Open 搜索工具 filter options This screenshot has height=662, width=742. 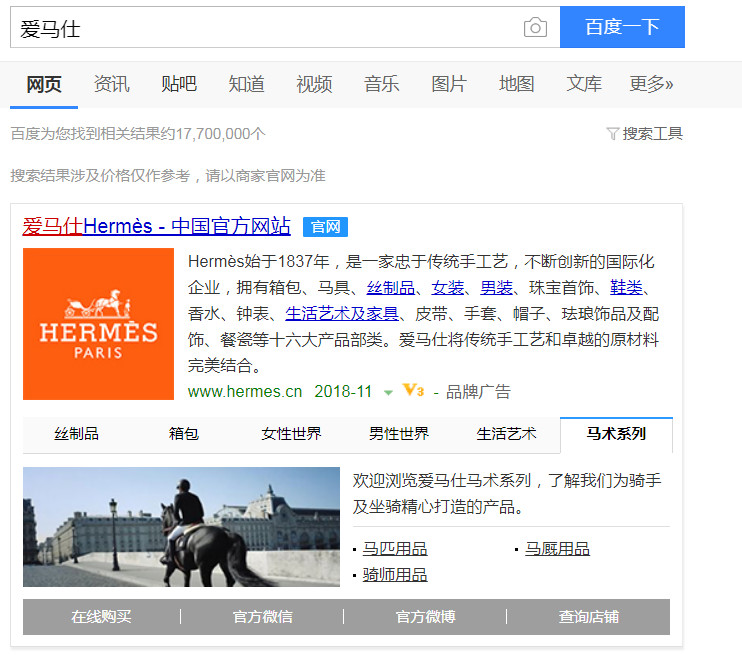click(x=652, y=134)
